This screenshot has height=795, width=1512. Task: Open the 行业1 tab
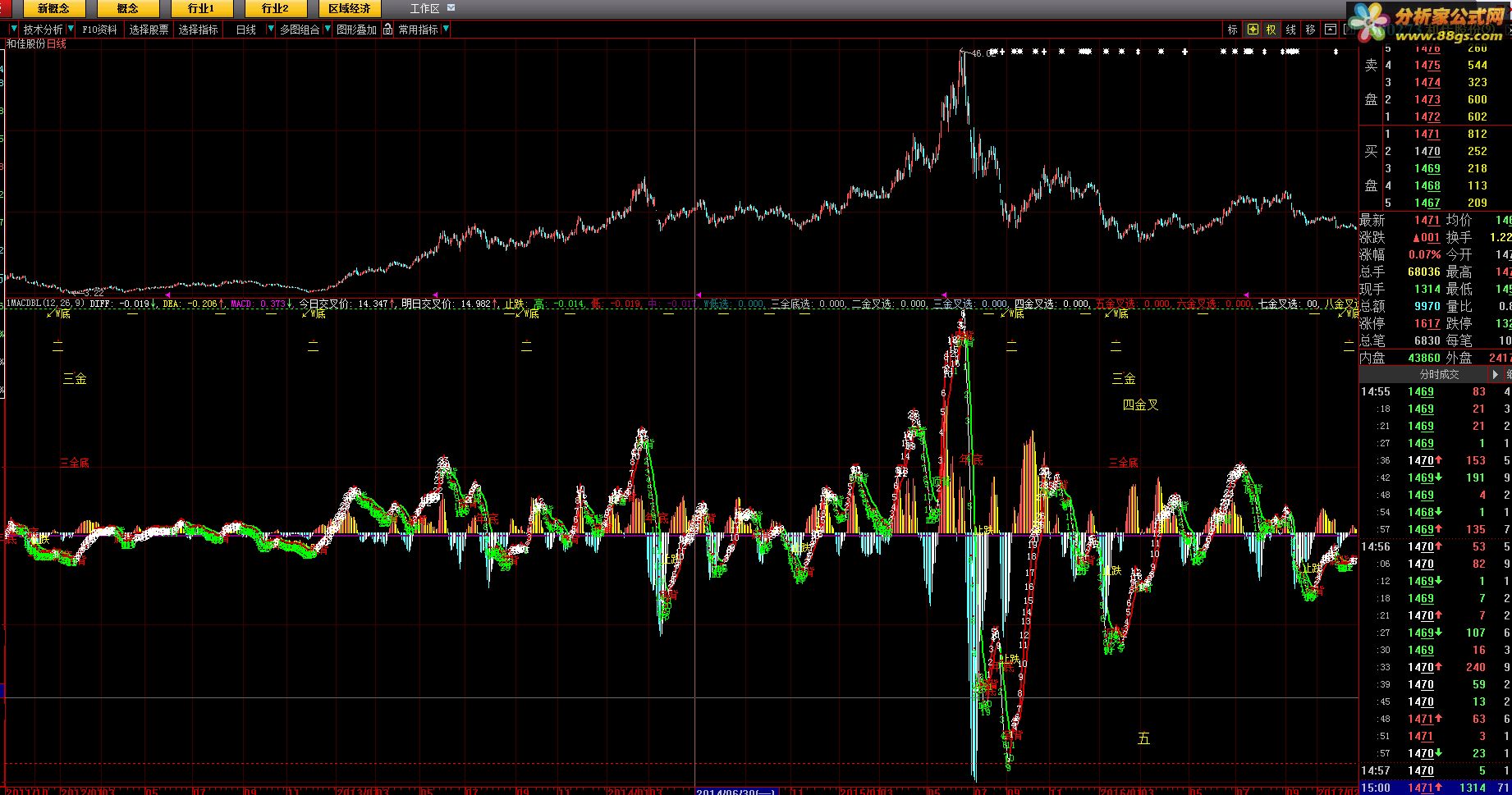[201, 9]
